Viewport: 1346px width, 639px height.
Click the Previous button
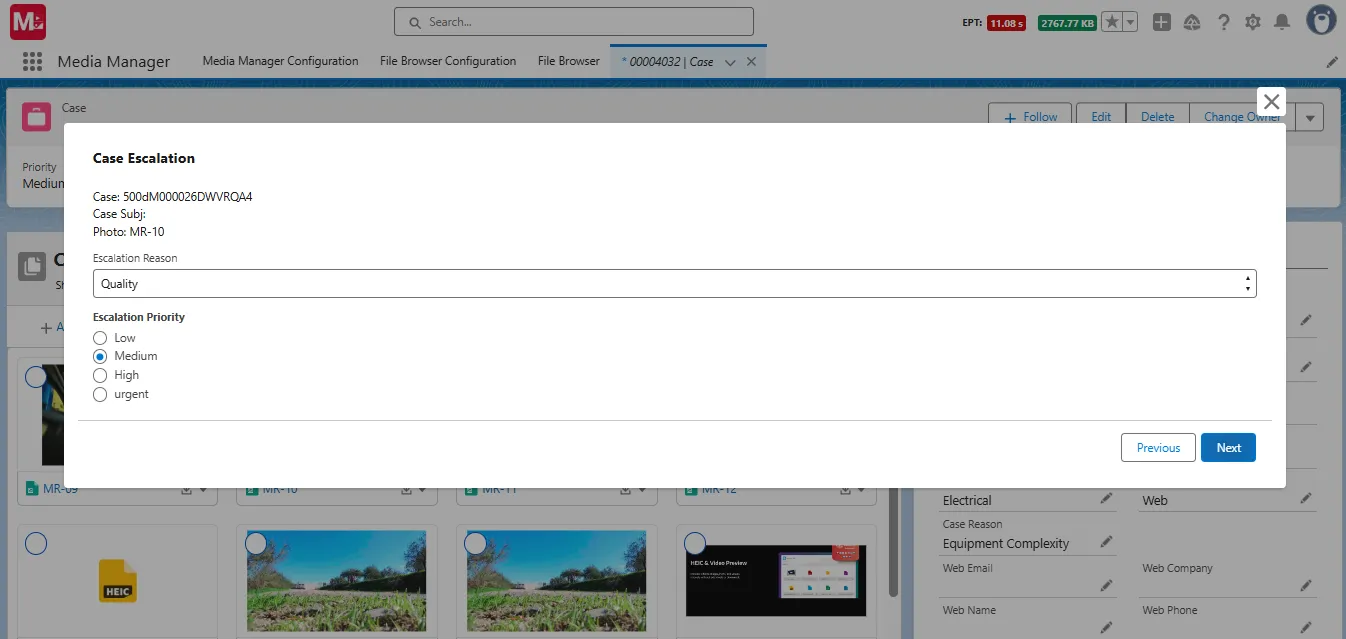1158,447
